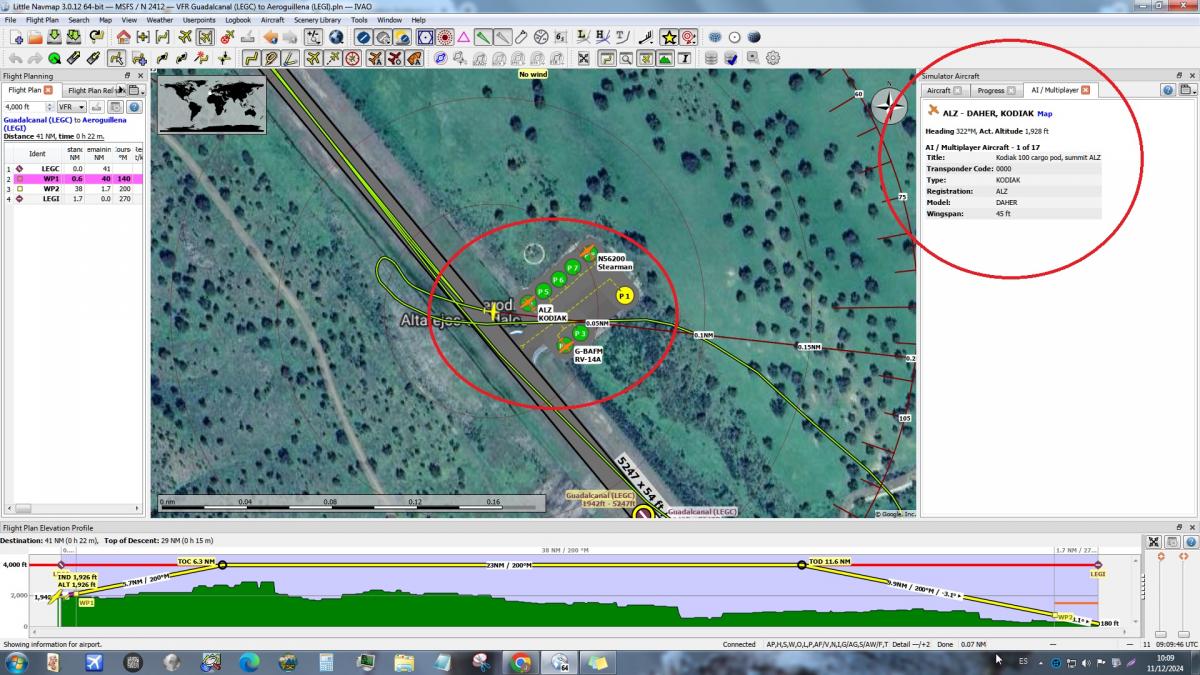Toggle the show flight plan route button

point(250,58)
